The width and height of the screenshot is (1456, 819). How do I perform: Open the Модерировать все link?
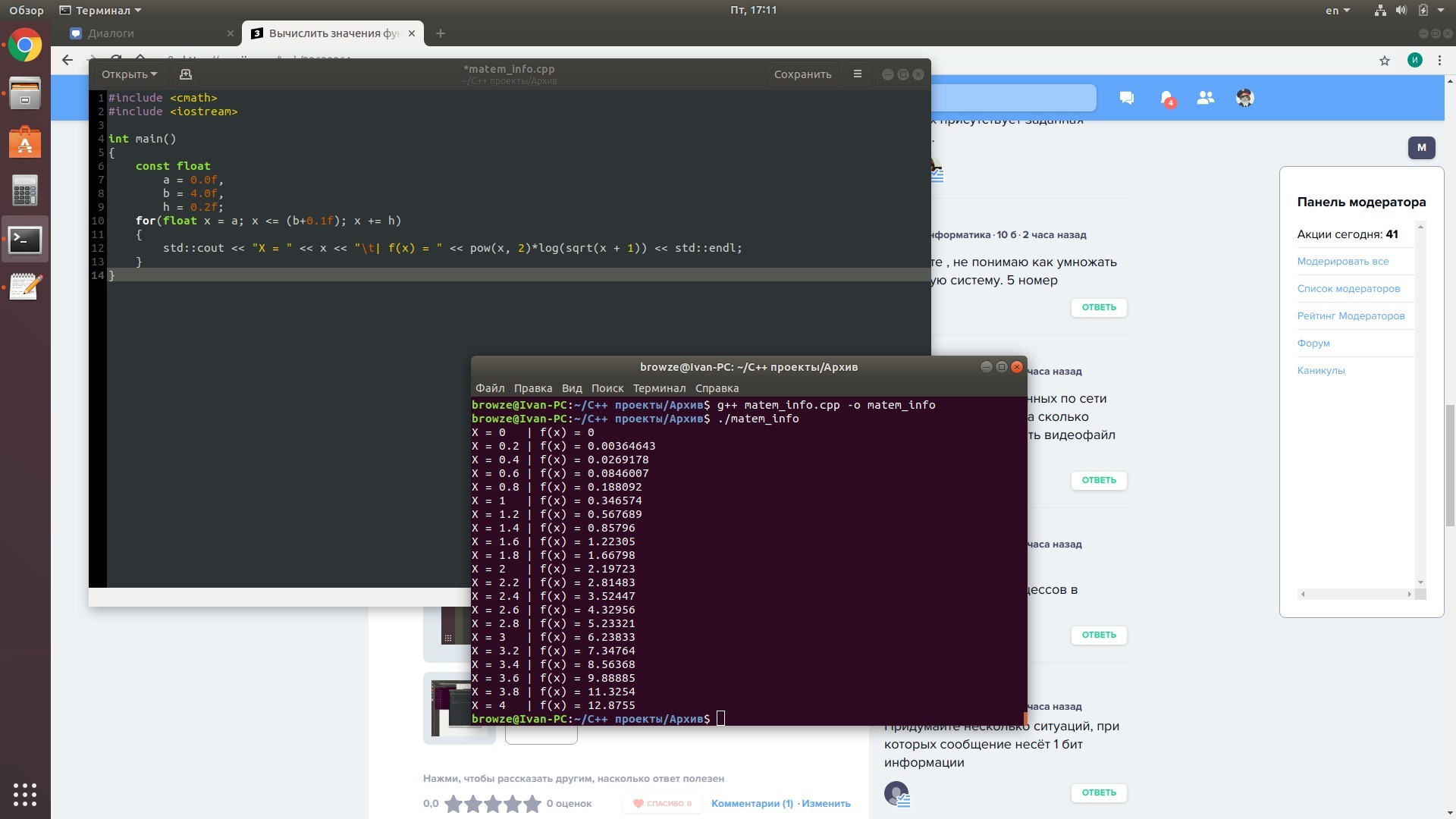1342,262
